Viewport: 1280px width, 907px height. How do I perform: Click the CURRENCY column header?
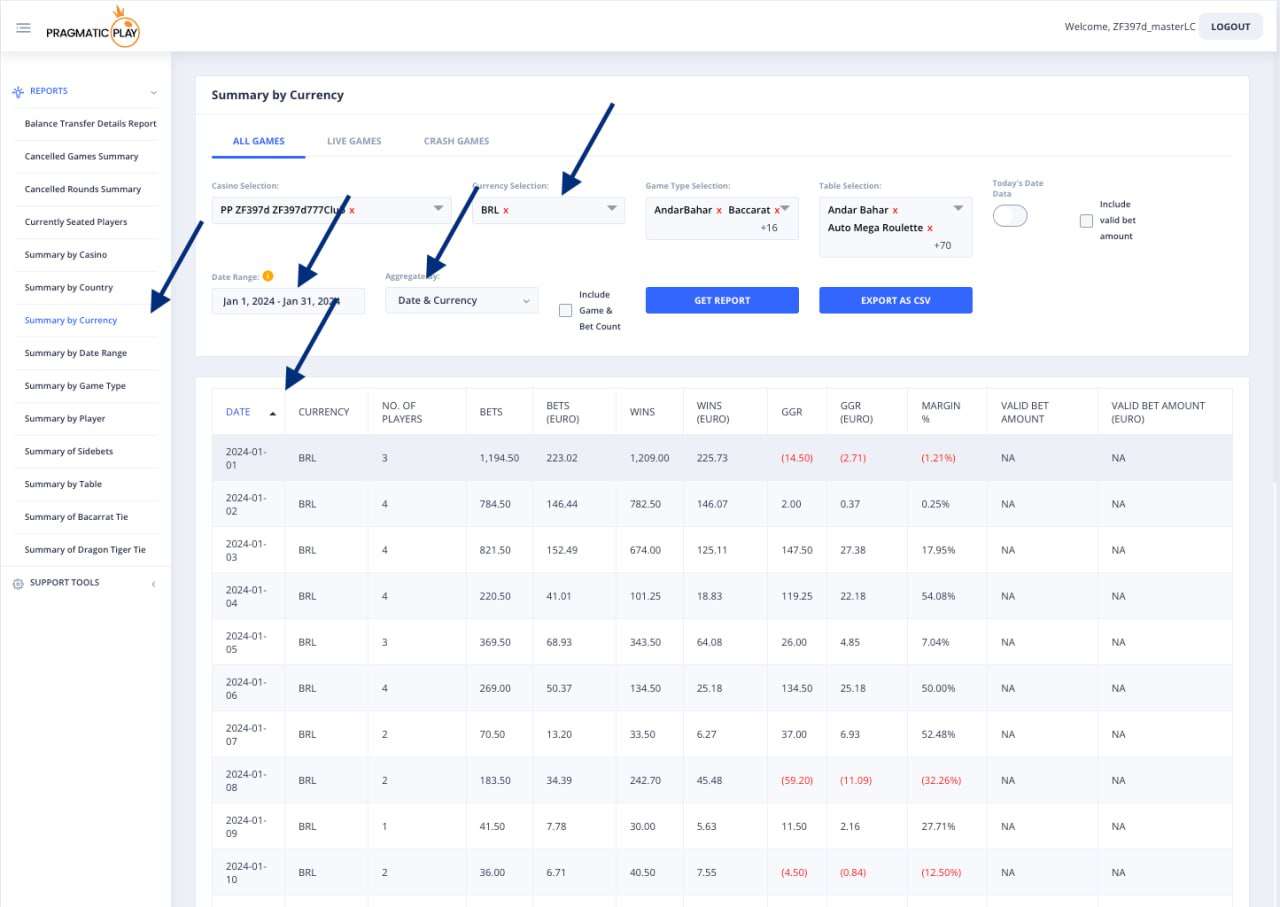tap(324, 412)
